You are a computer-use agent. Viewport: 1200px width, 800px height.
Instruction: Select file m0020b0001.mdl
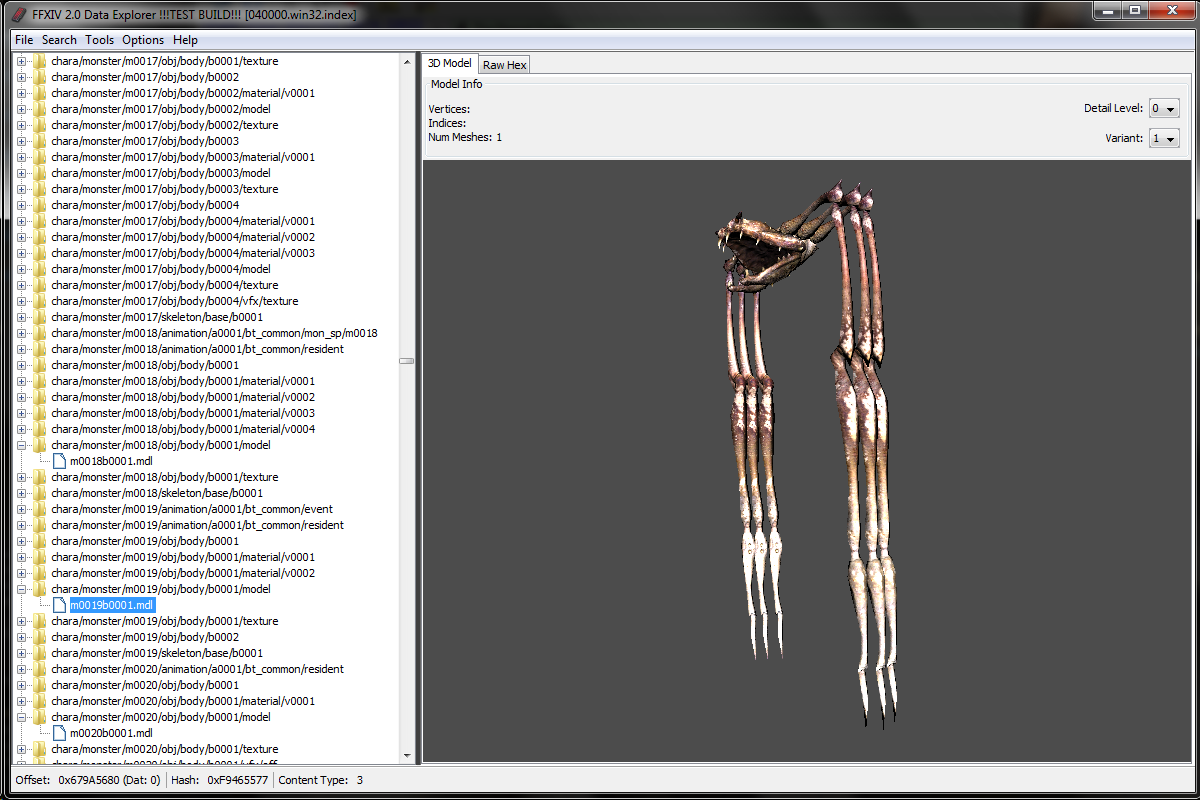pos(111,733)
